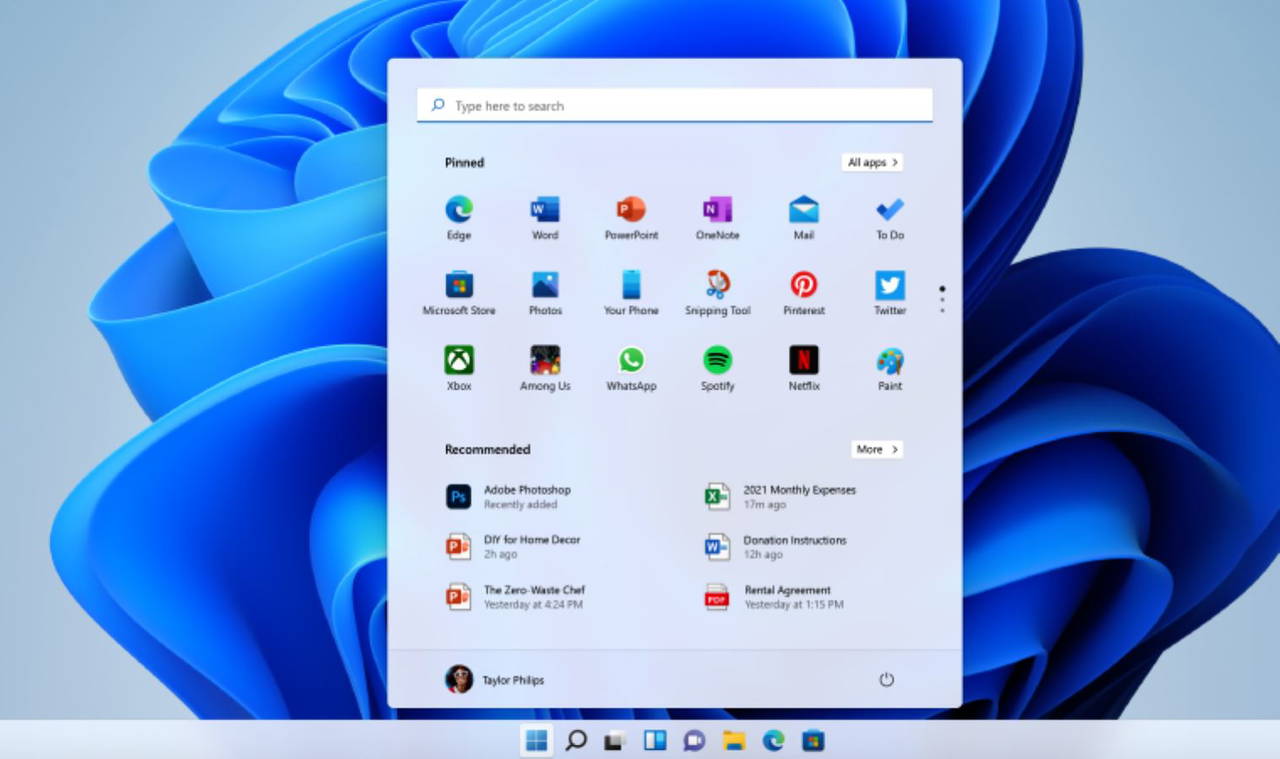Expand the All apps list

[872, 162]
